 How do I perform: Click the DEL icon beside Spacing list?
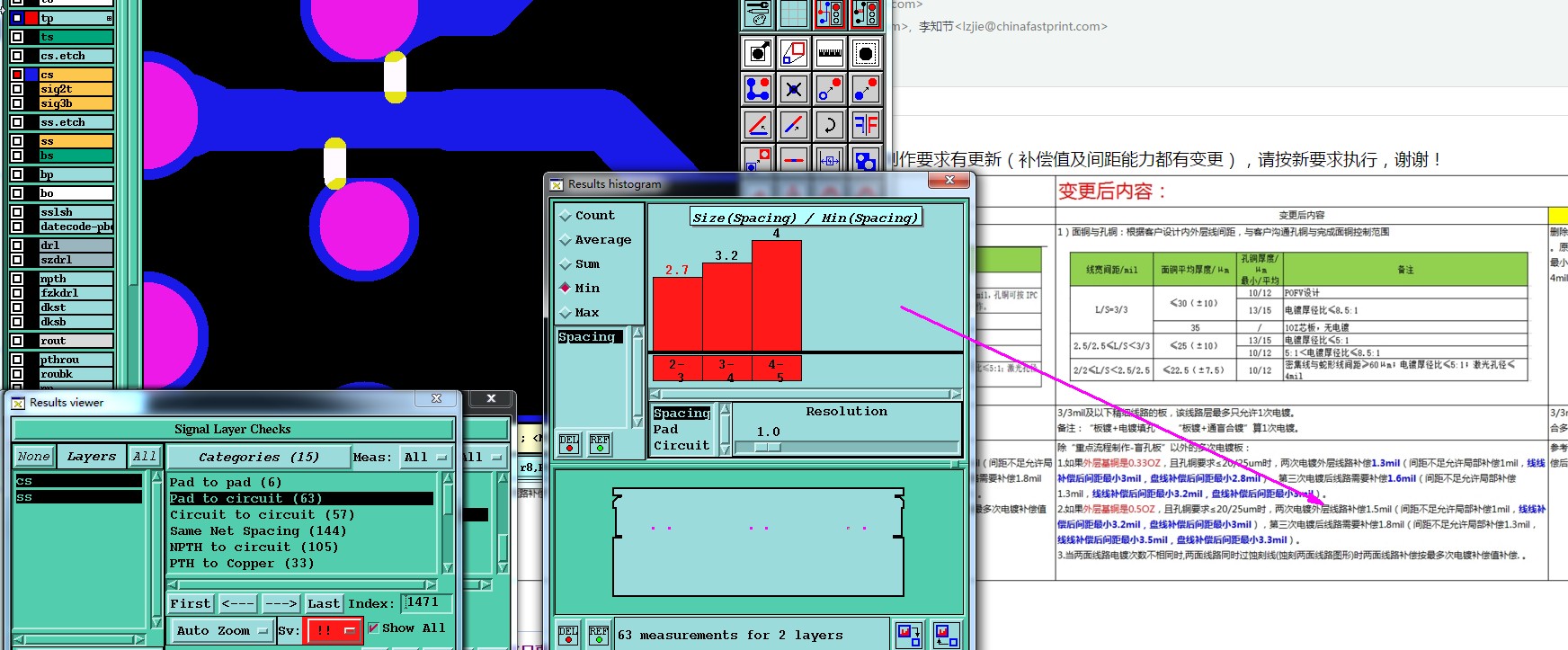(x=569, y=444)
